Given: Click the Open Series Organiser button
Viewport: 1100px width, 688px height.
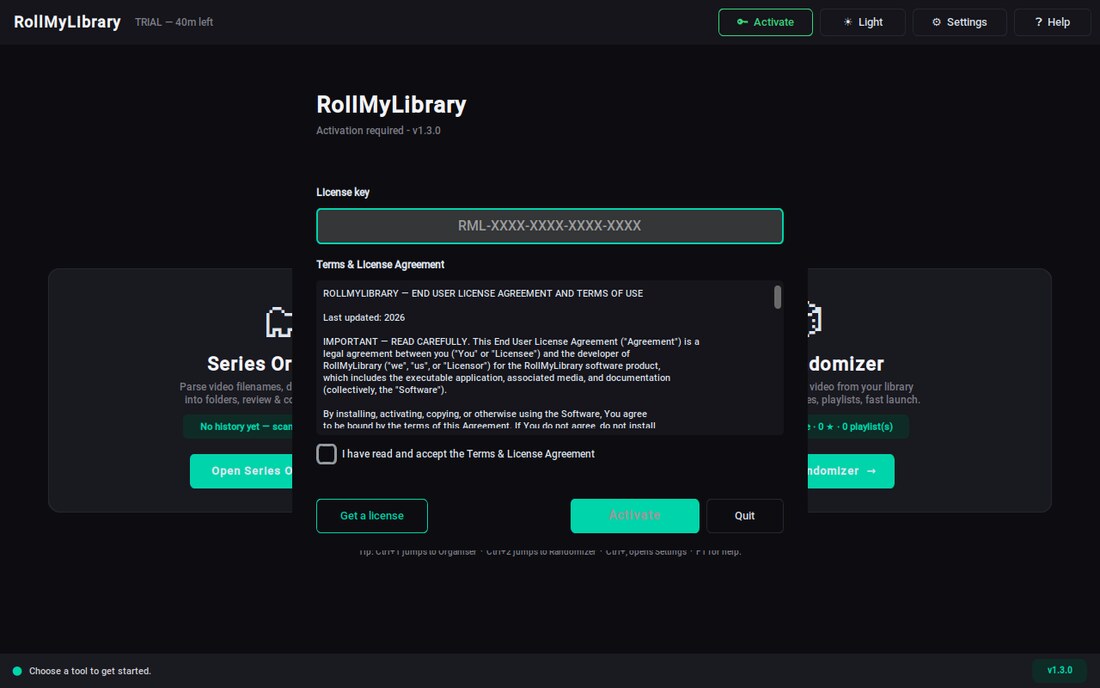Looking at the screenshot, I should (x=241, y=471).
